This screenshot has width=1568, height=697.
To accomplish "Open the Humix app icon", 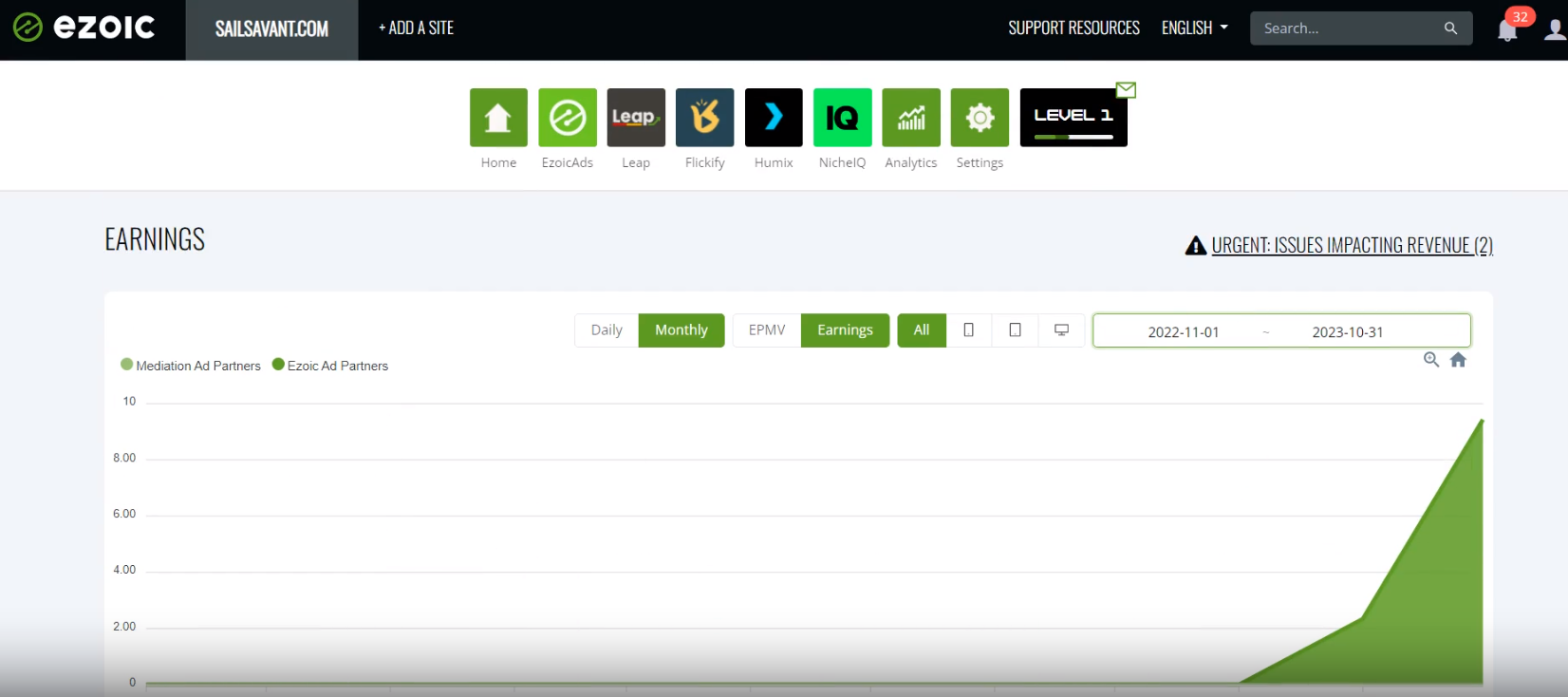I will (x=774, y=118).
